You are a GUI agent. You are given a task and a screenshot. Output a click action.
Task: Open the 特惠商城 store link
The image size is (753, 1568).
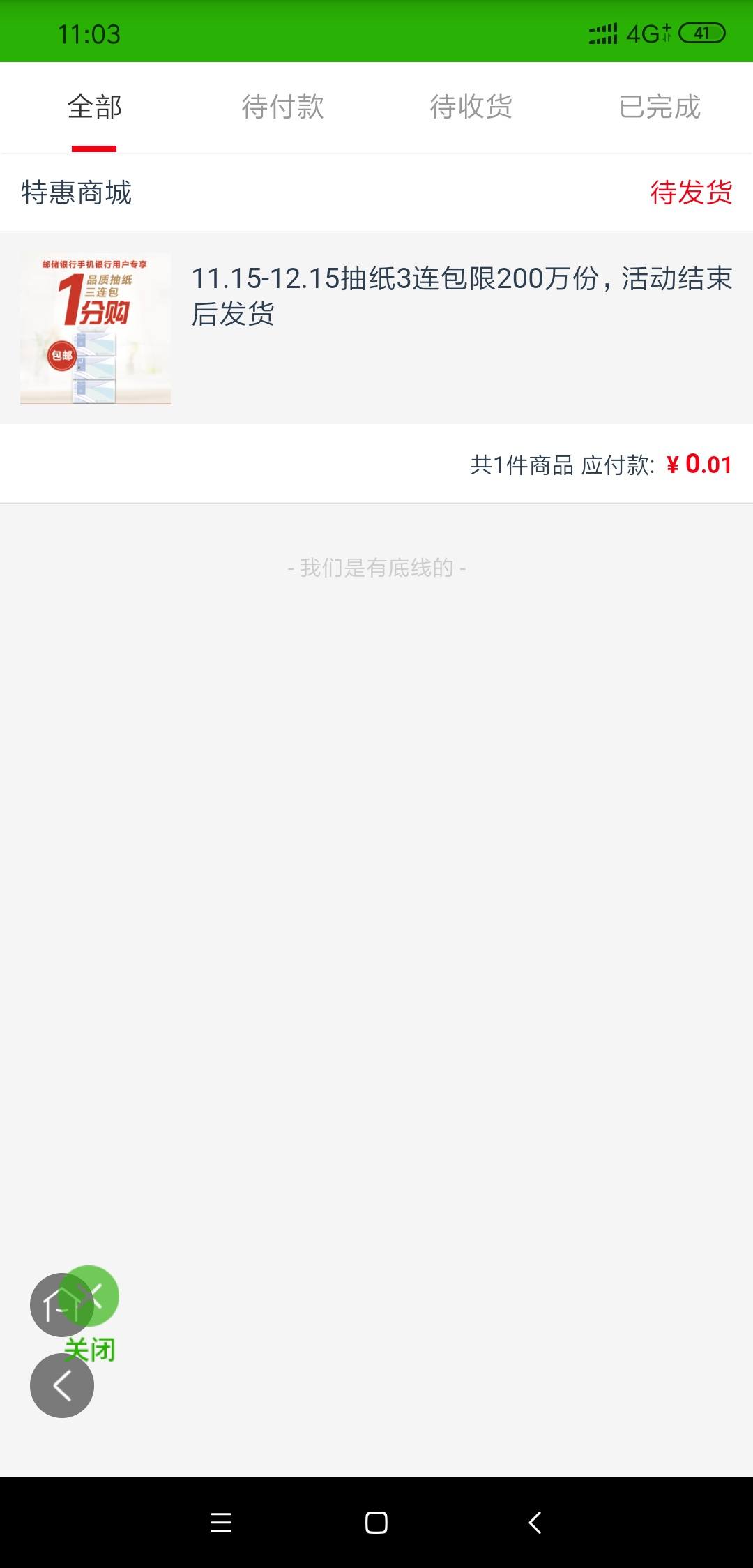pos(76,193)
